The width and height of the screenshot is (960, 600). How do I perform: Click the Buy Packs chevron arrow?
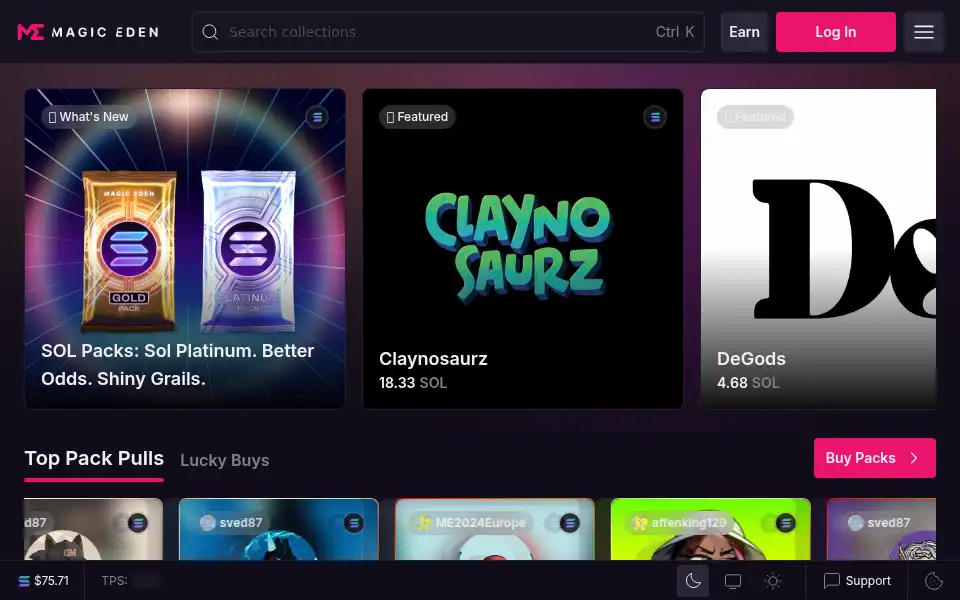tap(914, 458)
